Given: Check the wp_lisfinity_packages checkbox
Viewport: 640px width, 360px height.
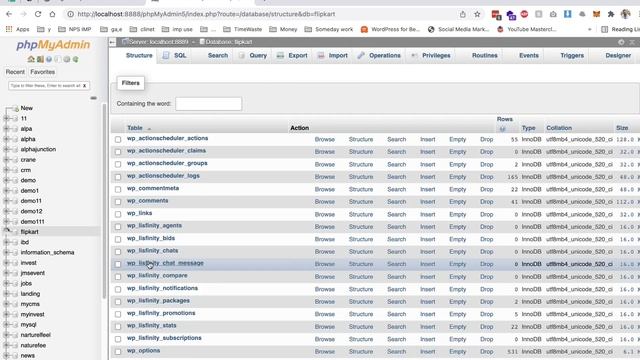Looking at the screenshot, I should tap(118, 302).
